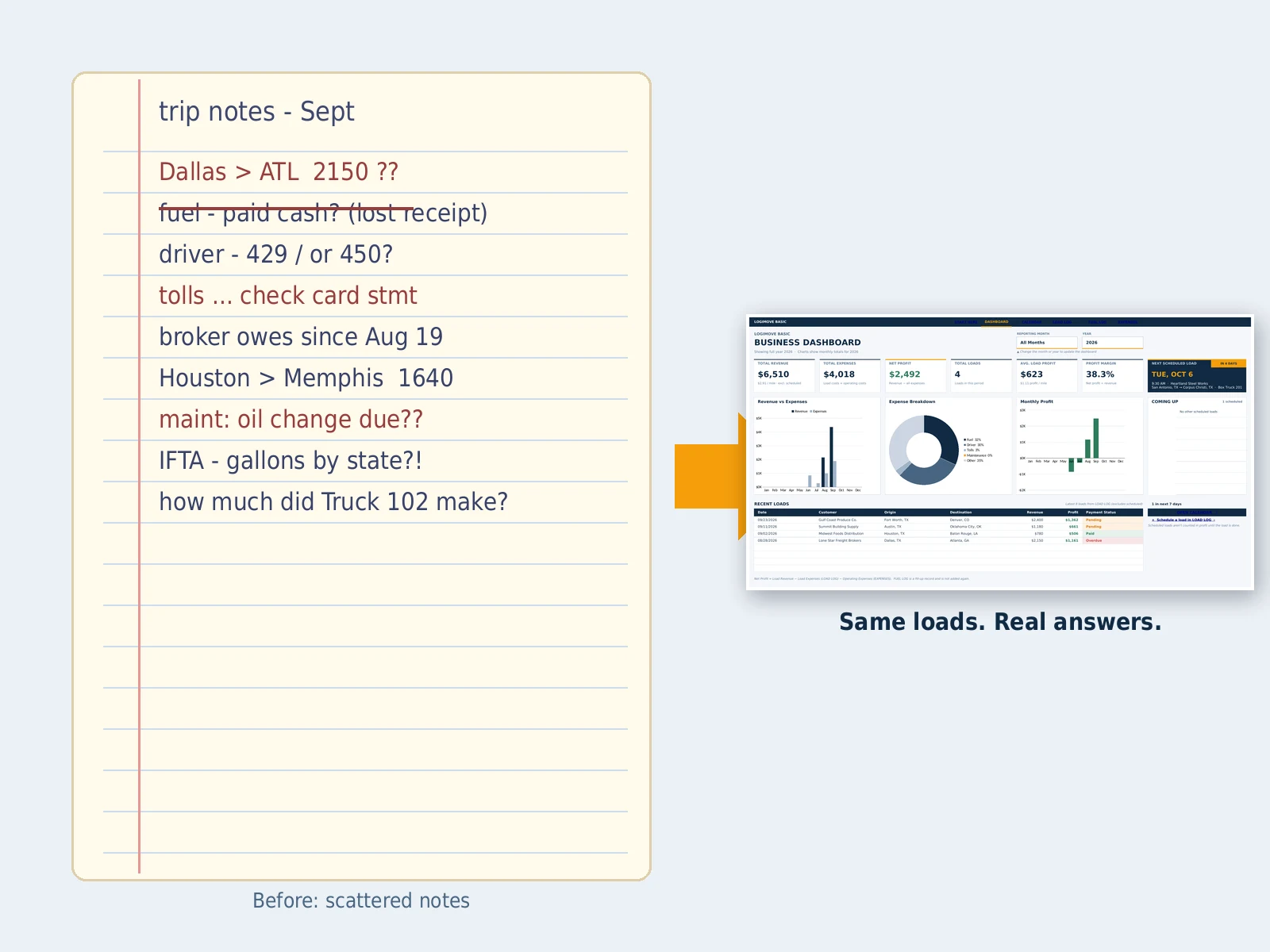Open the START HERE tab
1270x952 pixels.
click(x=966, y=322)
